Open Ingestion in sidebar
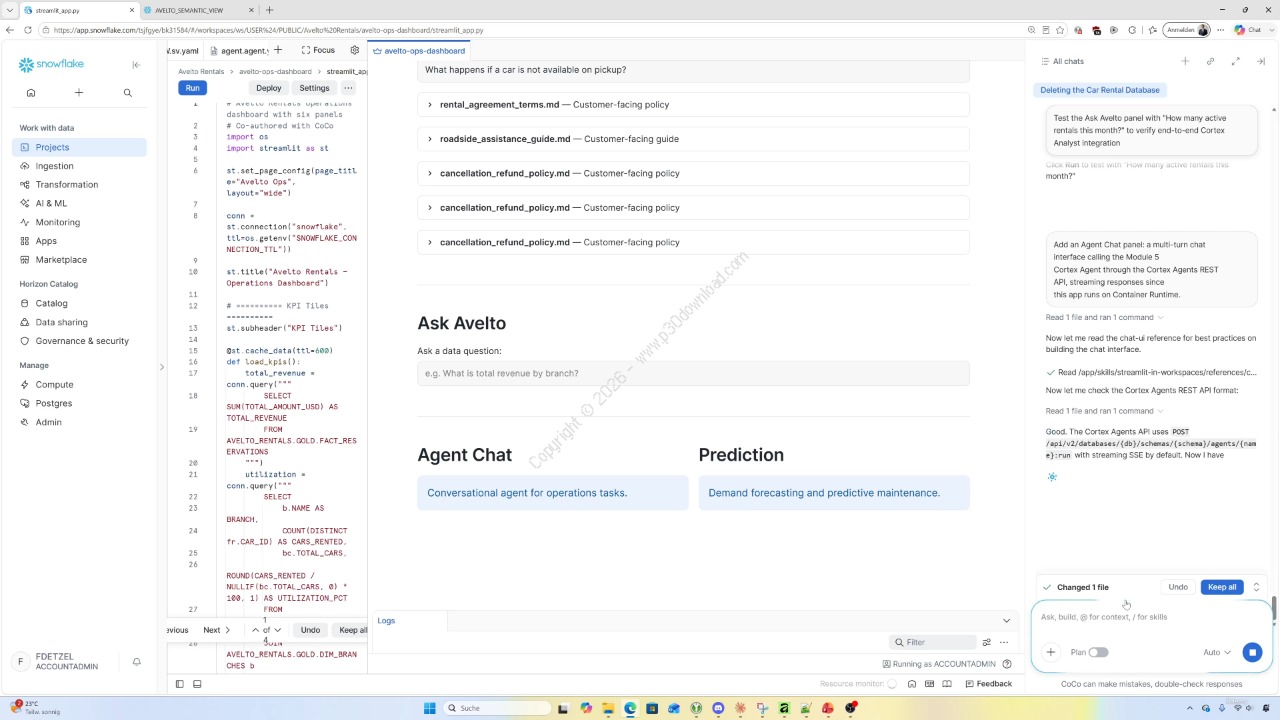 pos(79,166)
